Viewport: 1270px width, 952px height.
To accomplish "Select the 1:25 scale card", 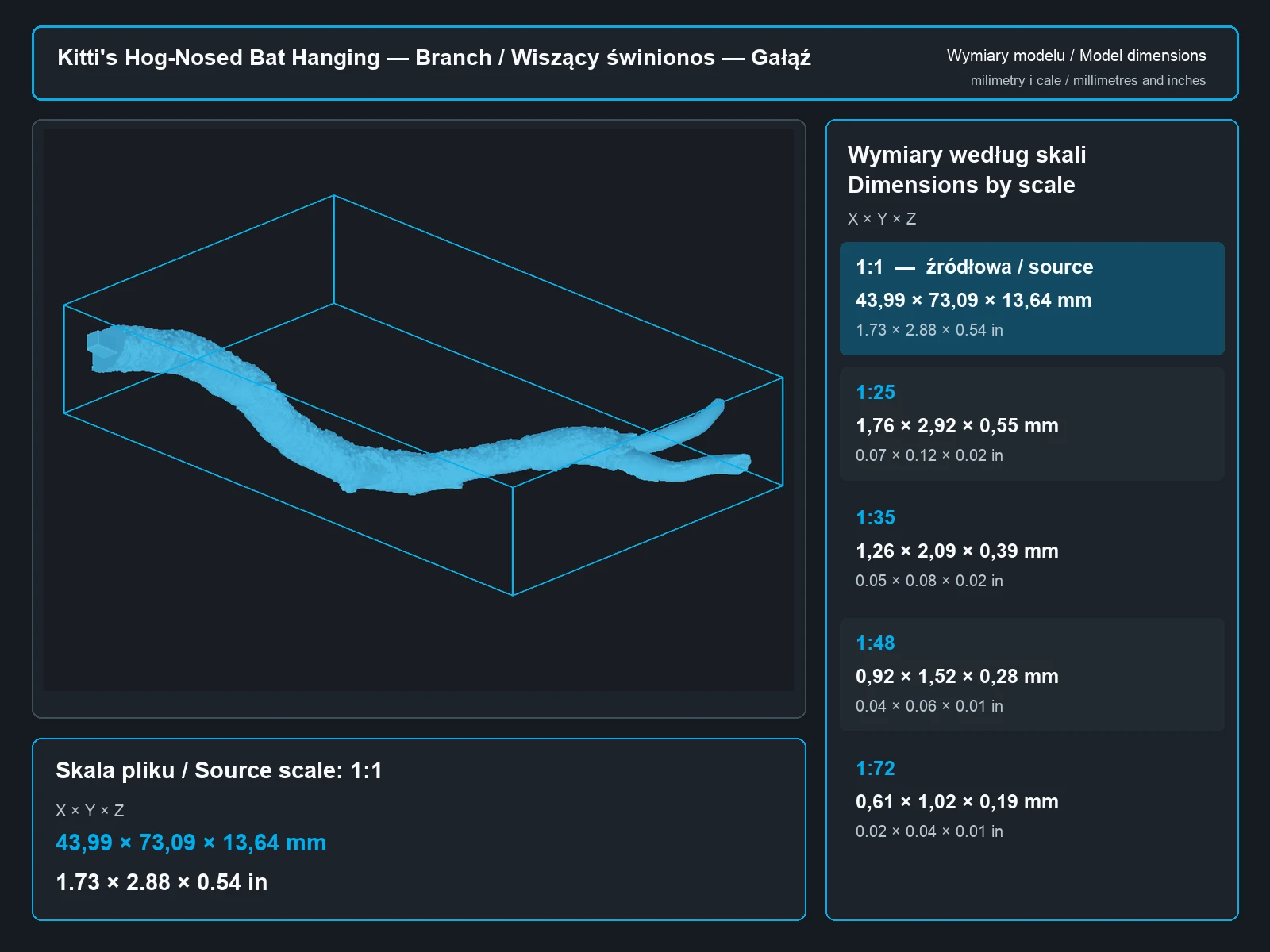I will (x=1032, y=424).
